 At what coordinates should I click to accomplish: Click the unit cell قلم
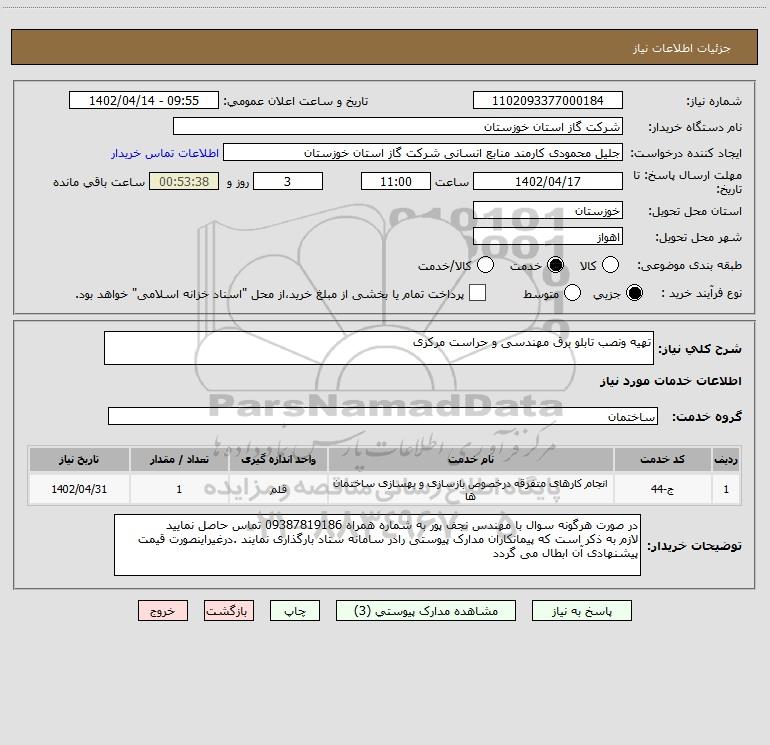tap(278, 489)
